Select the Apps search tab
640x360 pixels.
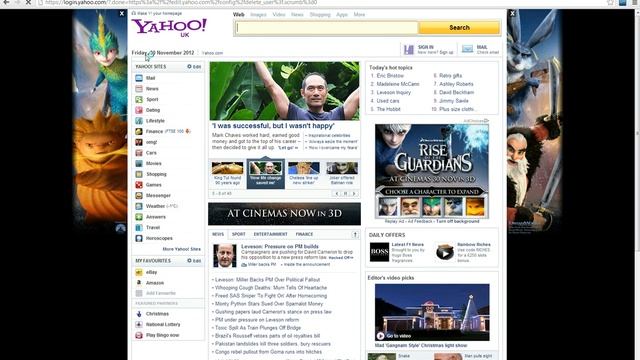point(342,15)
